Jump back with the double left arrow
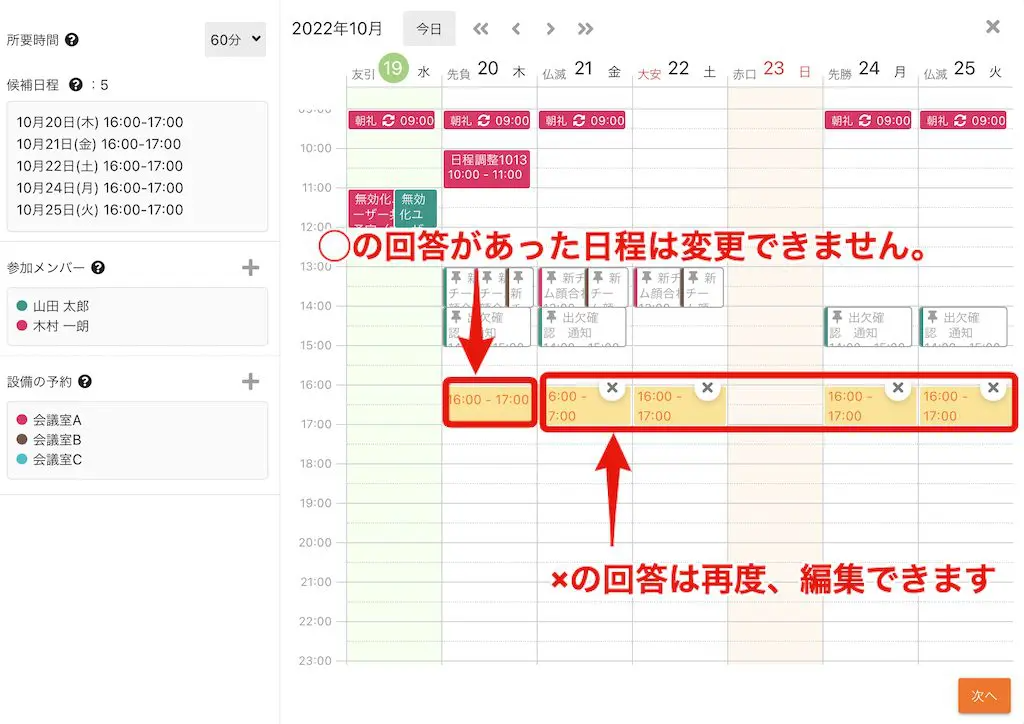This screenshot has height=724, width=1024. (x=481, y=29)
